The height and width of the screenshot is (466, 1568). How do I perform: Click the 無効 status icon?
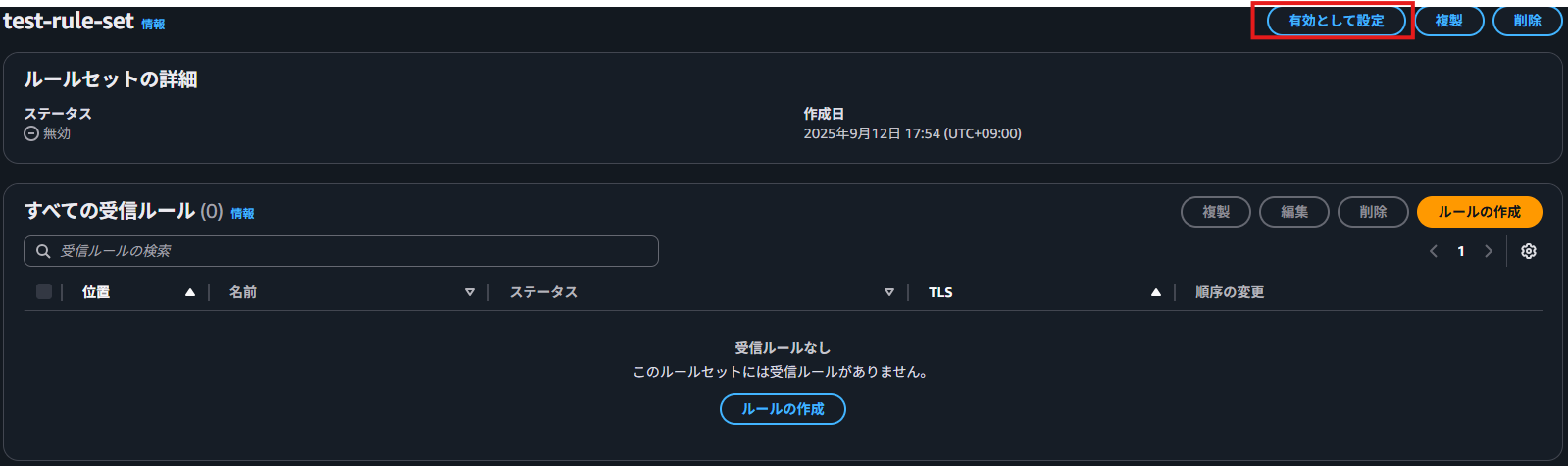coord(31,133)
